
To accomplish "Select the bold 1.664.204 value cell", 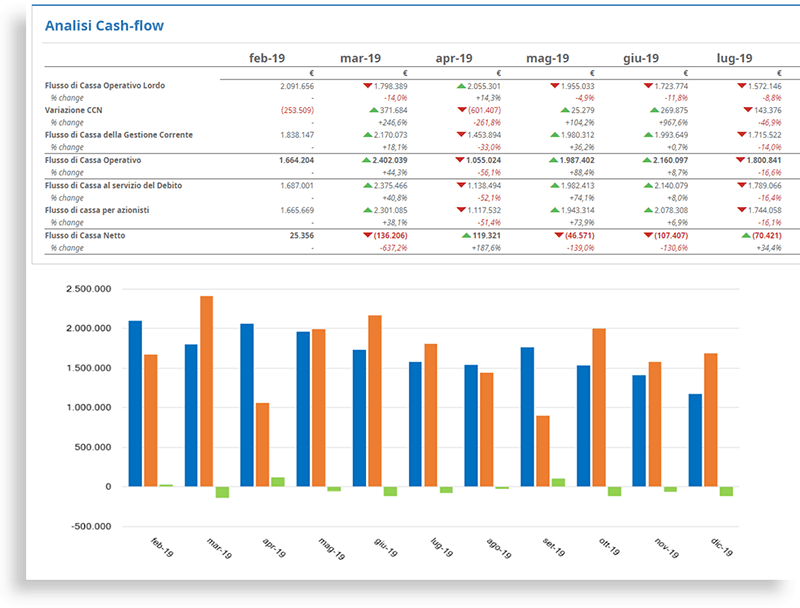I will click(296, 160).
